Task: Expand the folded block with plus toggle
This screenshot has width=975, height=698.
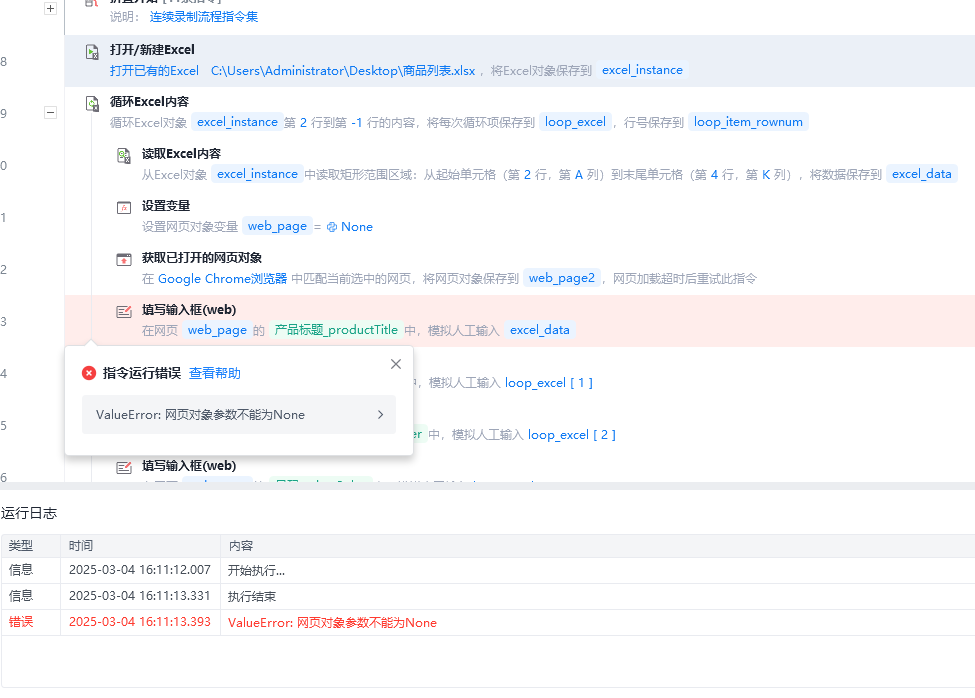Action: [x=50, y=8]
